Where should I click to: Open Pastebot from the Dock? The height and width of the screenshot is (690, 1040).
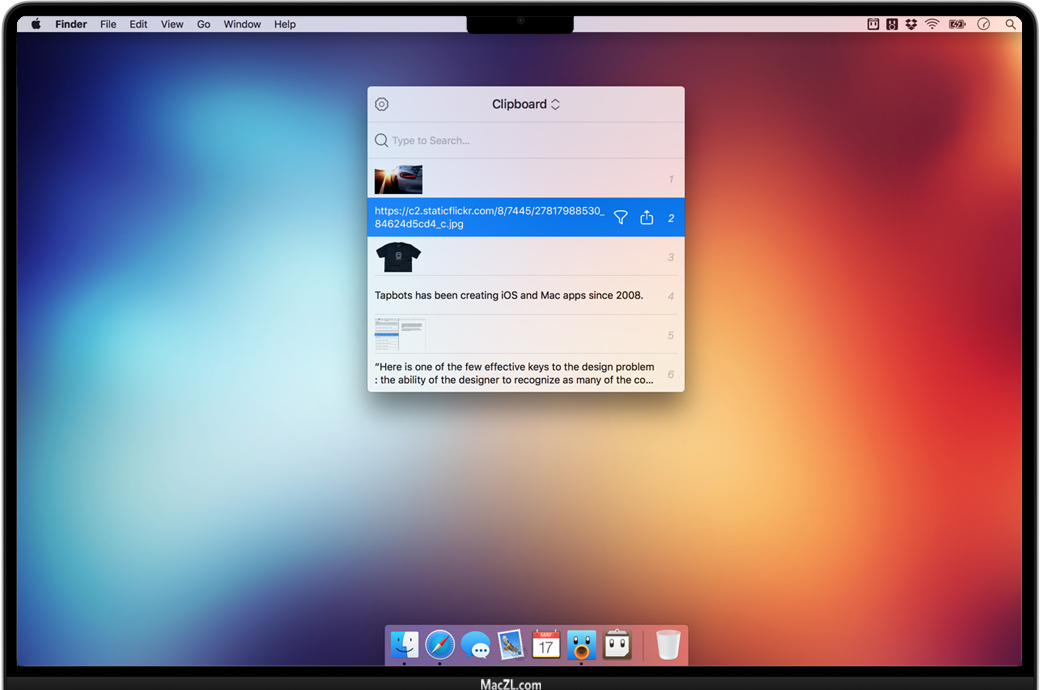(x=617, y=645)
